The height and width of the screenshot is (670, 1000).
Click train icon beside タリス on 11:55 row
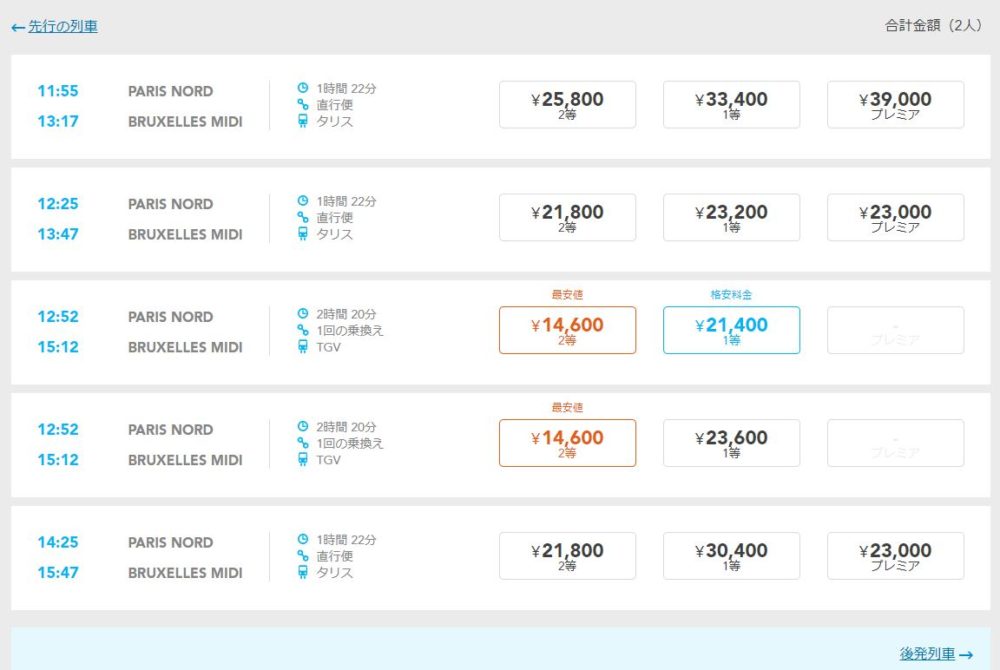303,122
